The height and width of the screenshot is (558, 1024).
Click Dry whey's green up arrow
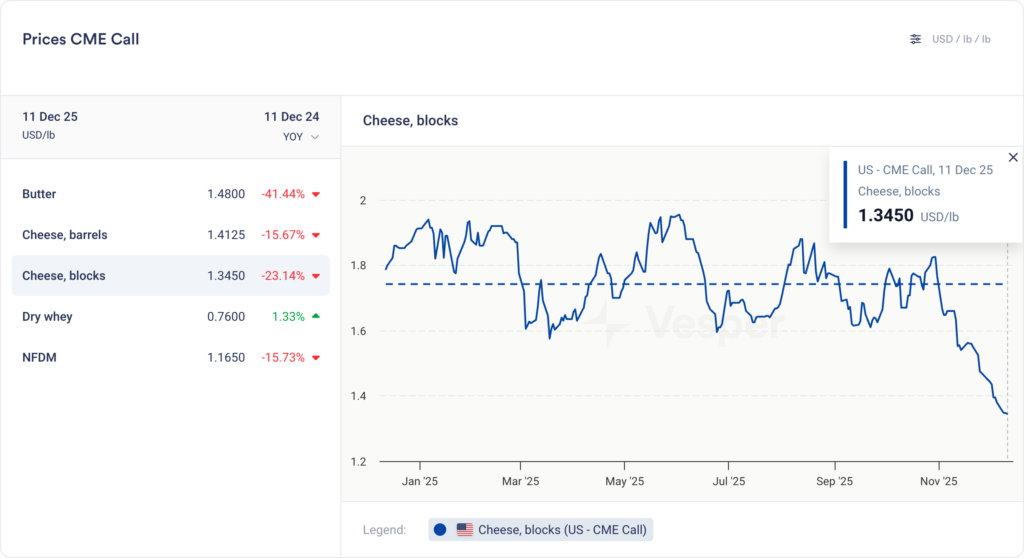[316, 316]
